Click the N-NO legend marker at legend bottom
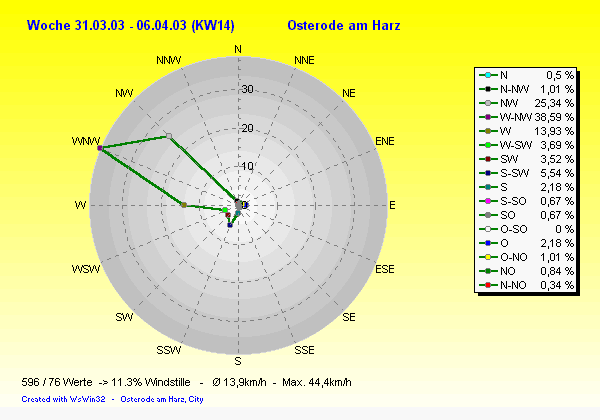This screenshot has width=600, height=420. [x=487, y=285]
